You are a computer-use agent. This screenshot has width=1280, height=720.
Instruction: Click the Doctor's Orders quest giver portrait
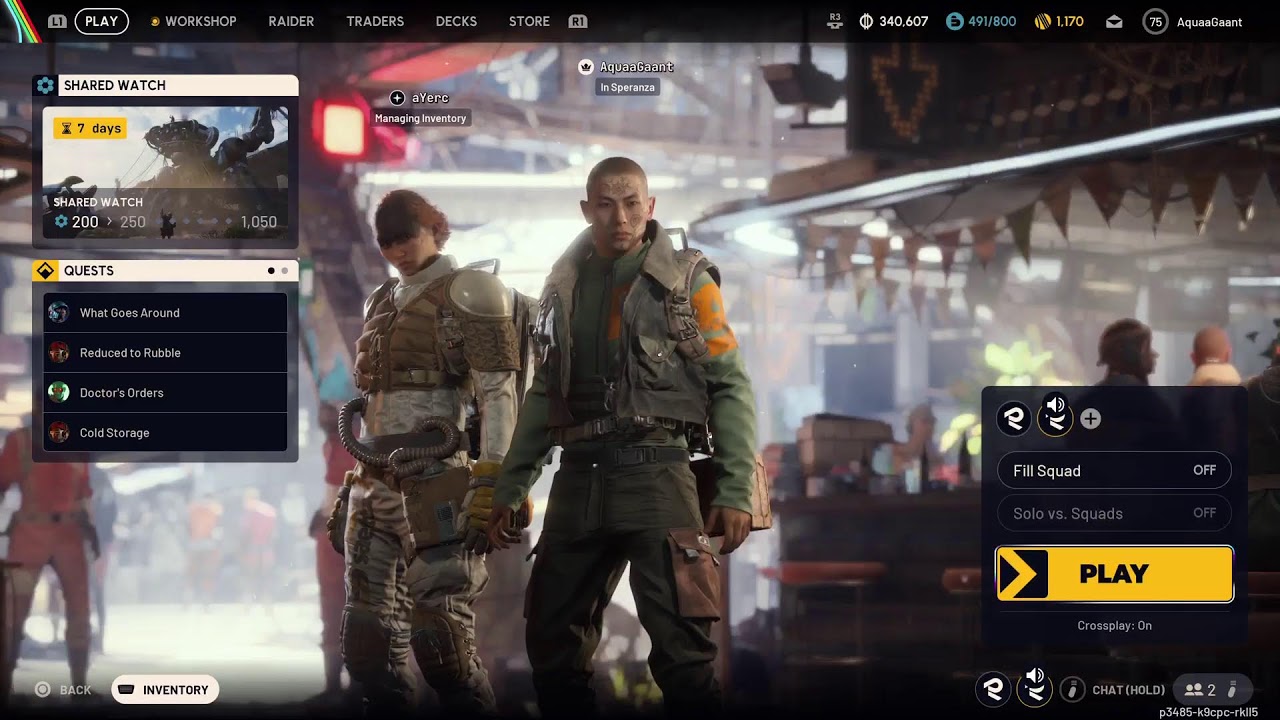59,392
